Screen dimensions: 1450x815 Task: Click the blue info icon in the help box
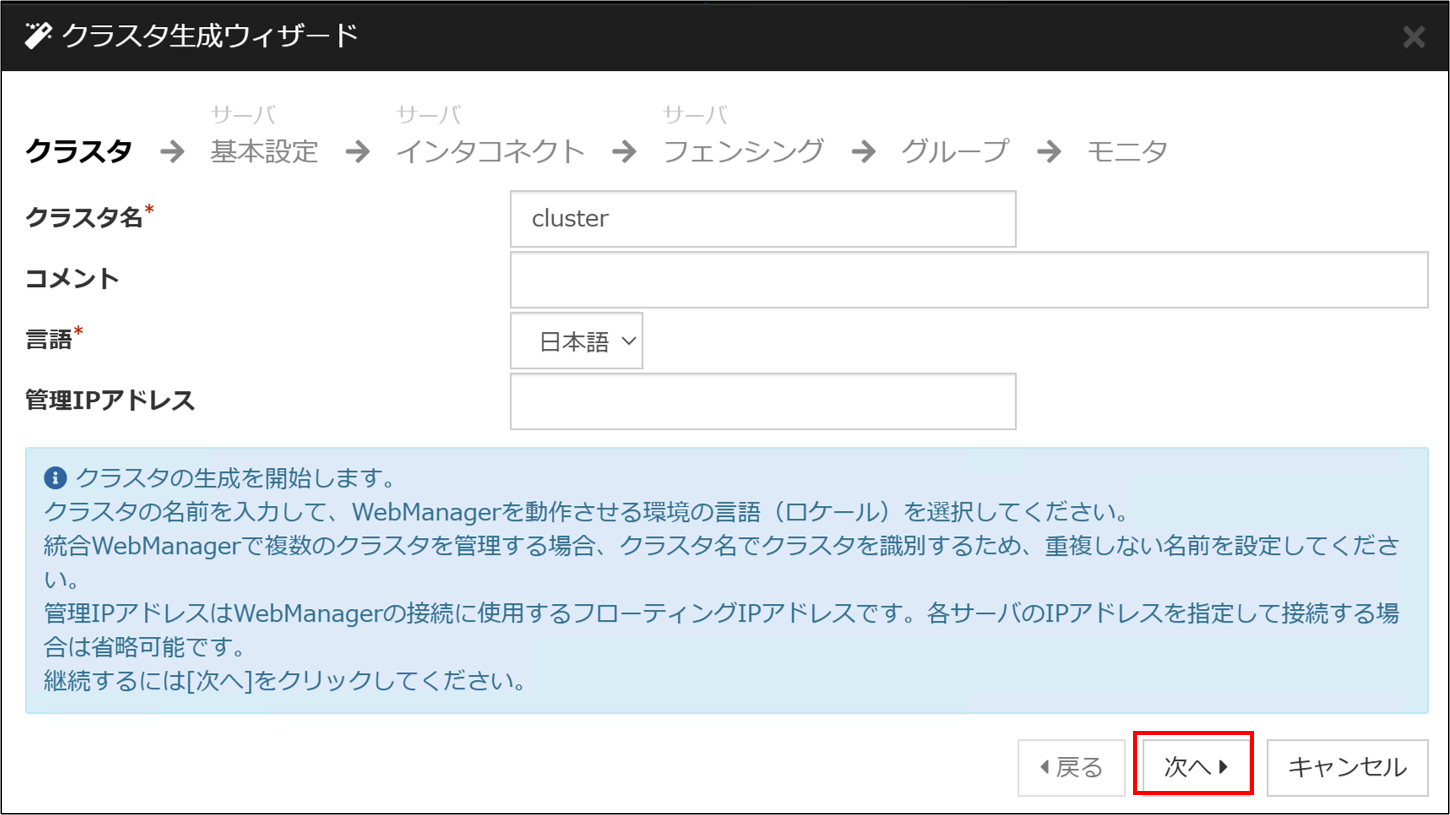56,476
